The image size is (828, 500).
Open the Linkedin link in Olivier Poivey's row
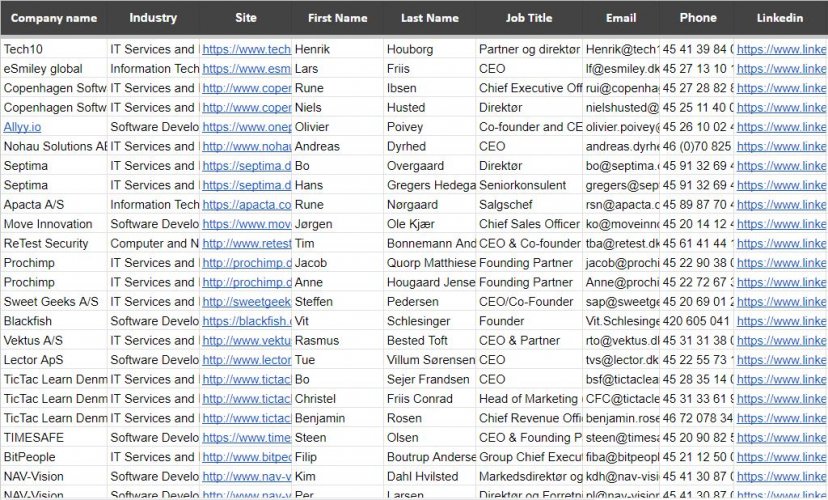781,127
